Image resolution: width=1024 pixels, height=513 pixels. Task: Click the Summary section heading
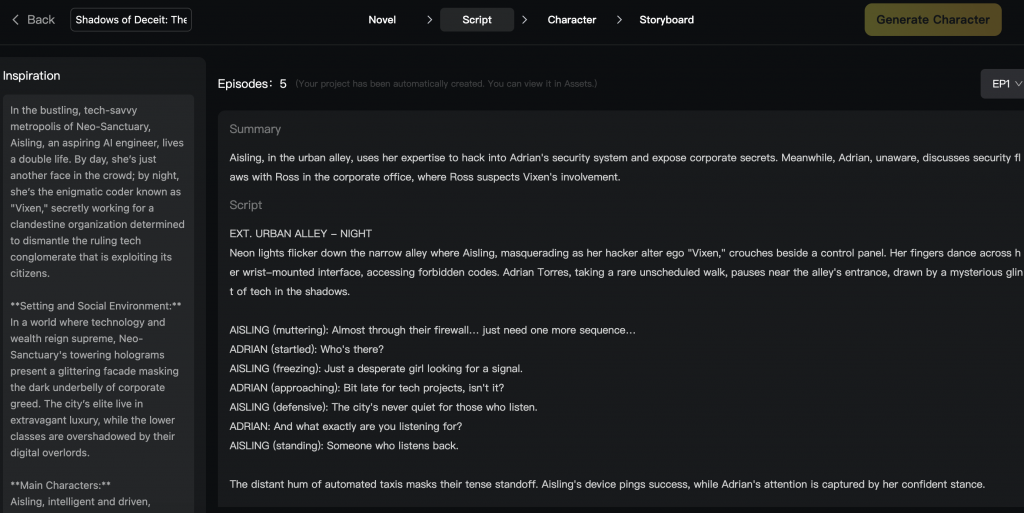(255, 129)
